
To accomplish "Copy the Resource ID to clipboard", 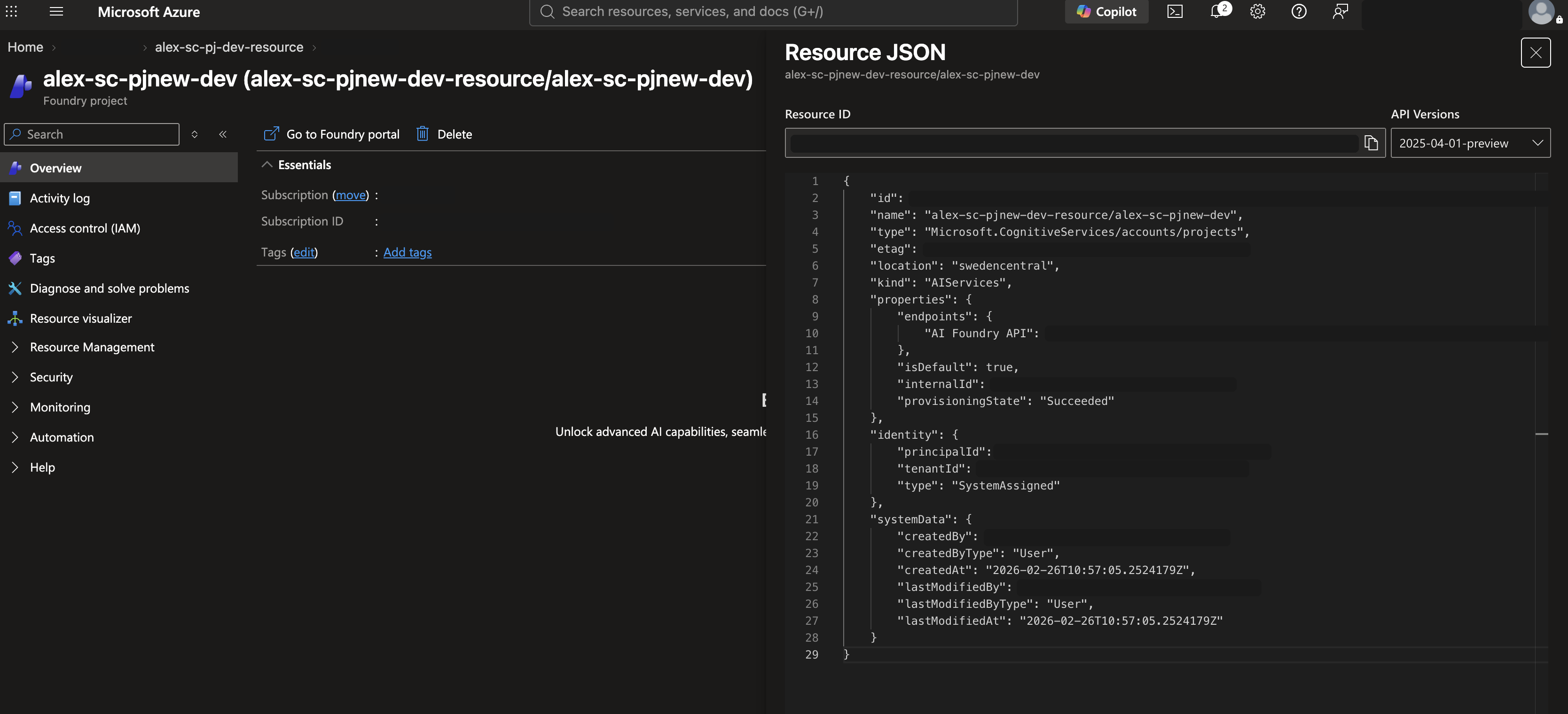I will 1371,143.
